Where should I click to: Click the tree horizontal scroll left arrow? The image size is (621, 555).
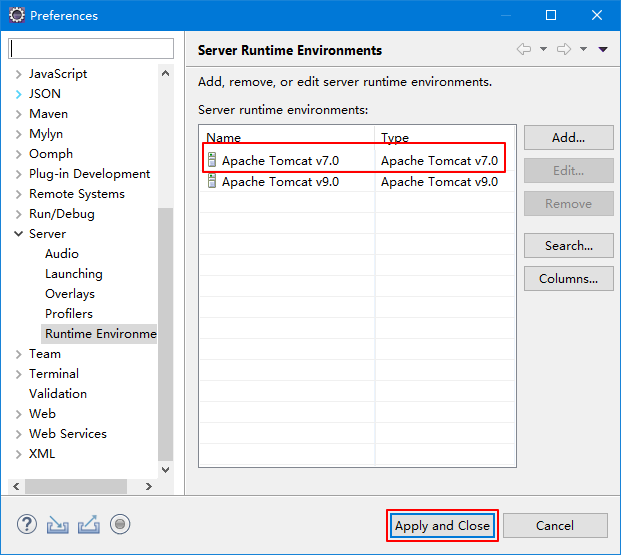point(16,486)
